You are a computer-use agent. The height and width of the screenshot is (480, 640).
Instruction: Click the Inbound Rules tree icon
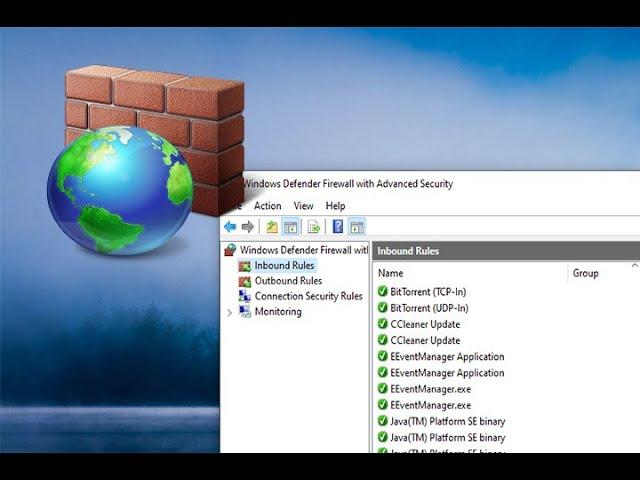coord(244,266)
